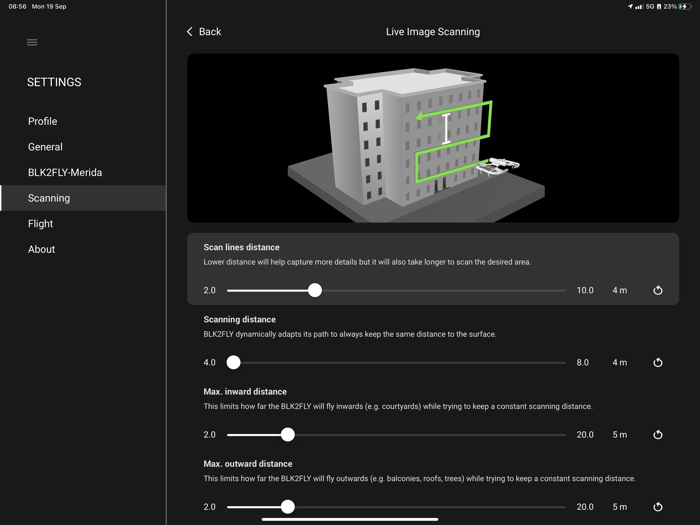Click Scan lines distance 4 m value
This screenshot has width=700, height=525.
click(620, 290)
